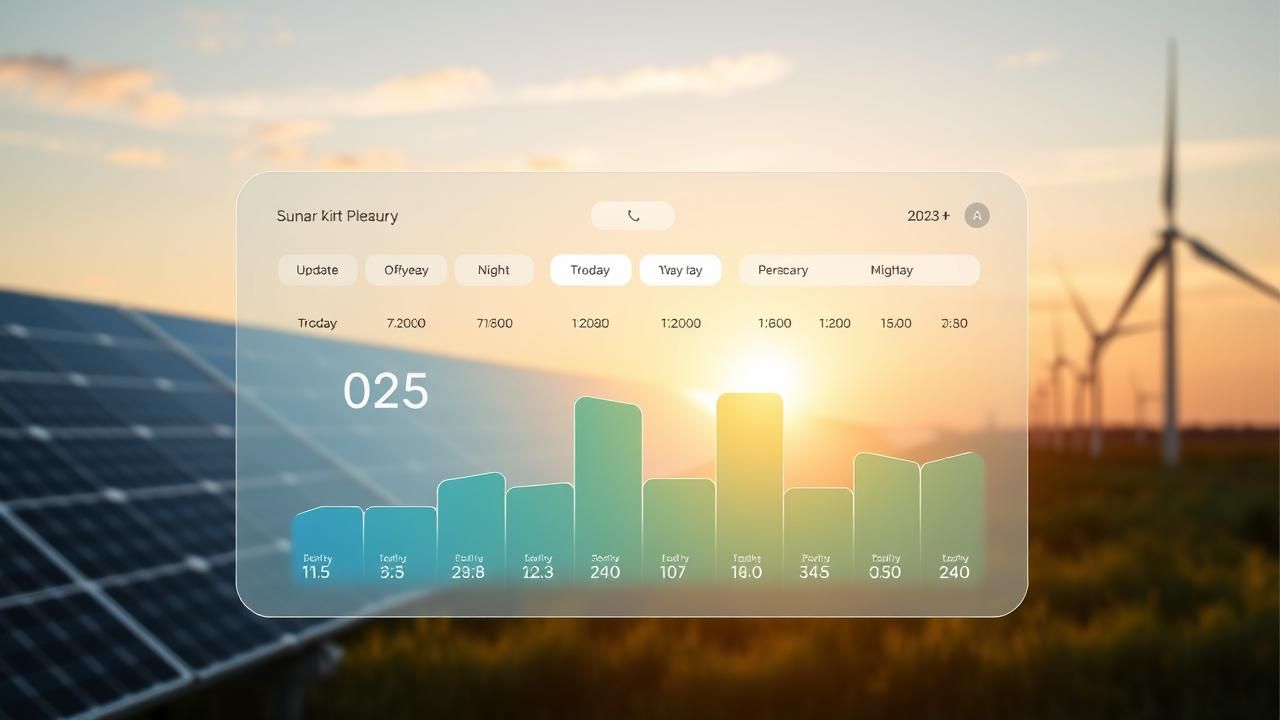
Task: Click the large 025 readout
Action: click(x=386, y=391)
